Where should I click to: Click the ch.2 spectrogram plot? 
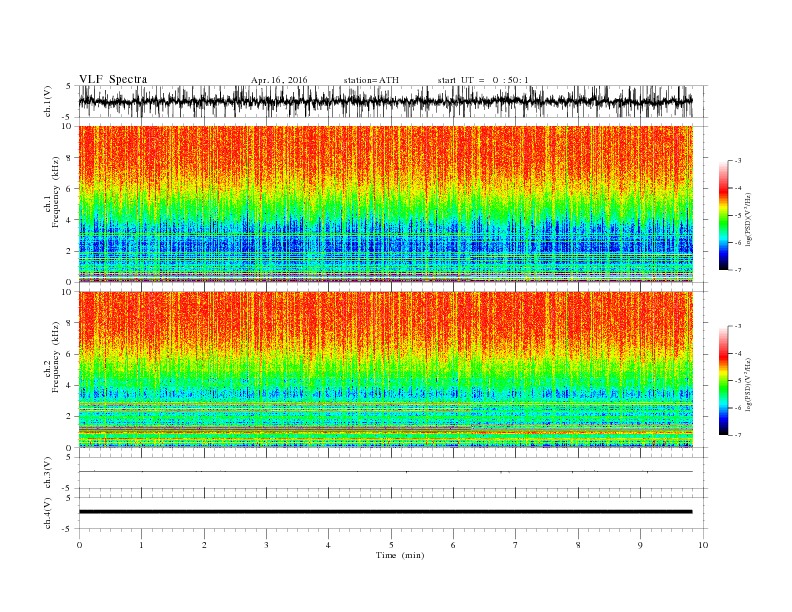tap(386, 369)
